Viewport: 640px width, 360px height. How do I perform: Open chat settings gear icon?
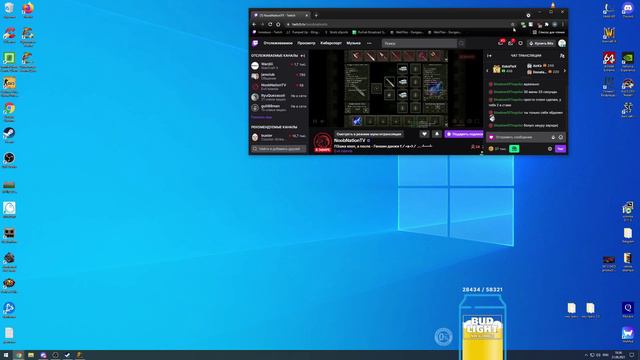(550, 149)
